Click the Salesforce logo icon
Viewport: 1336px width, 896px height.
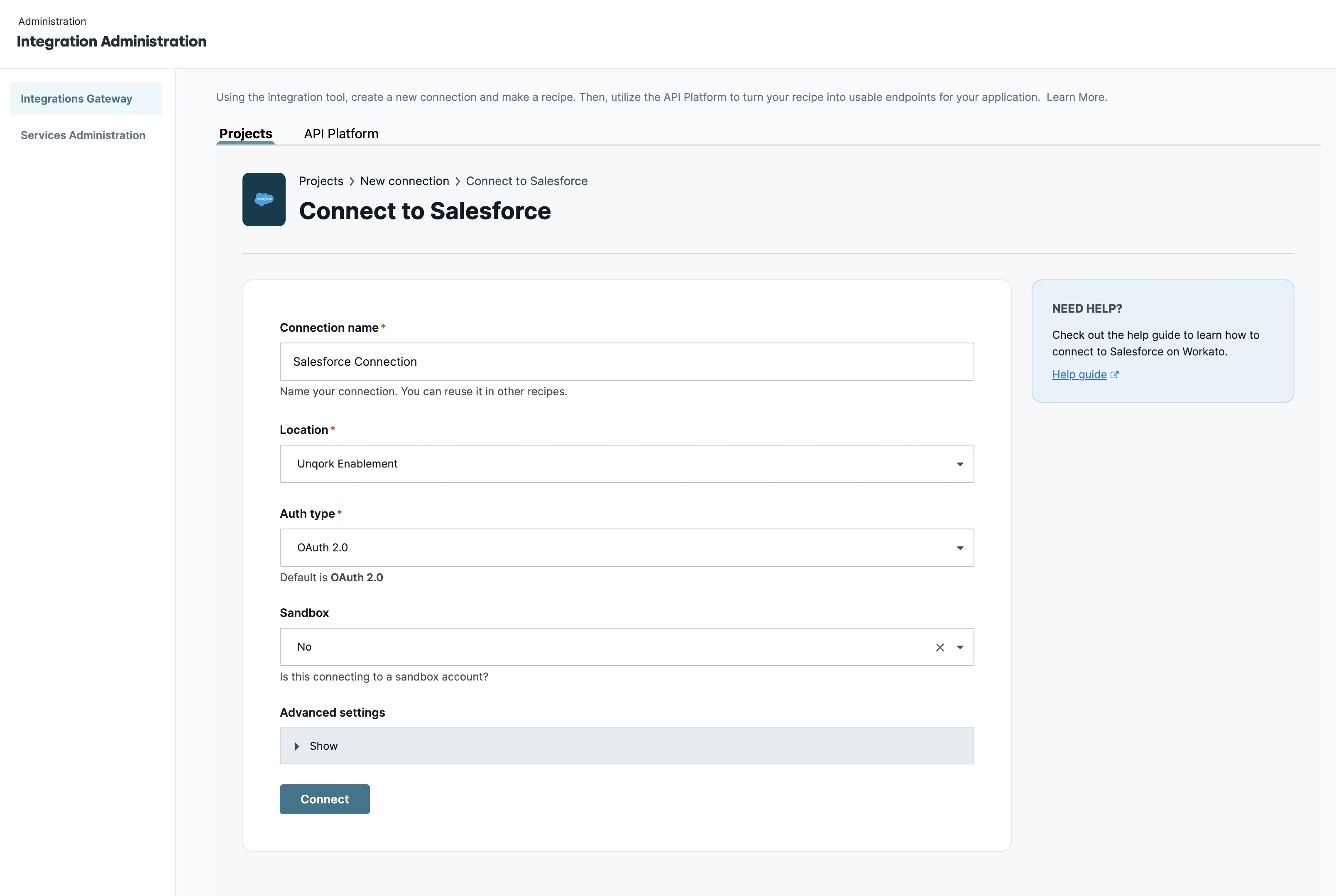pyautogui.click(x=264, y=199)
